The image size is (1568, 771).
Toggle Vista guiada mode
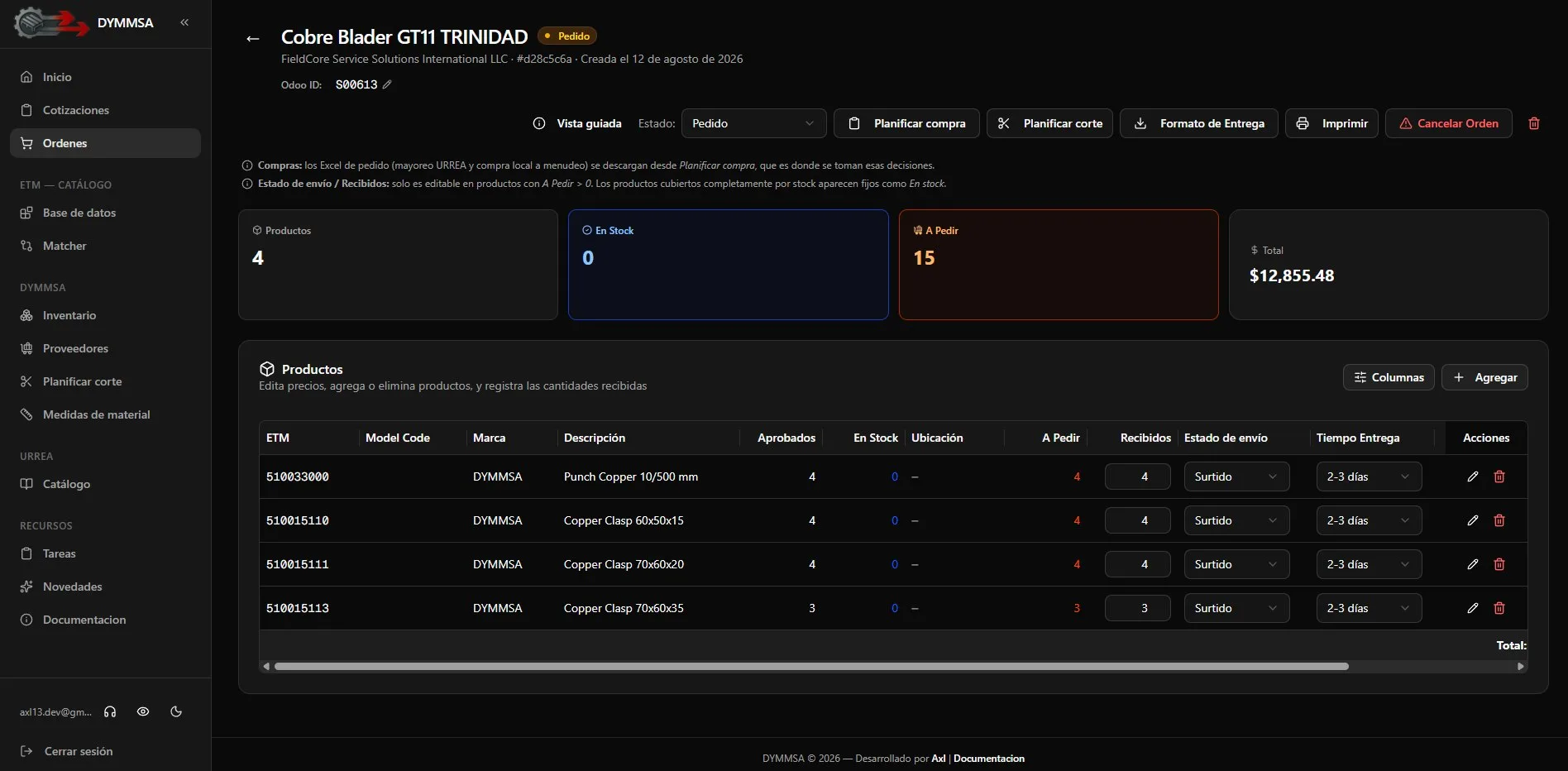point(577,123)
